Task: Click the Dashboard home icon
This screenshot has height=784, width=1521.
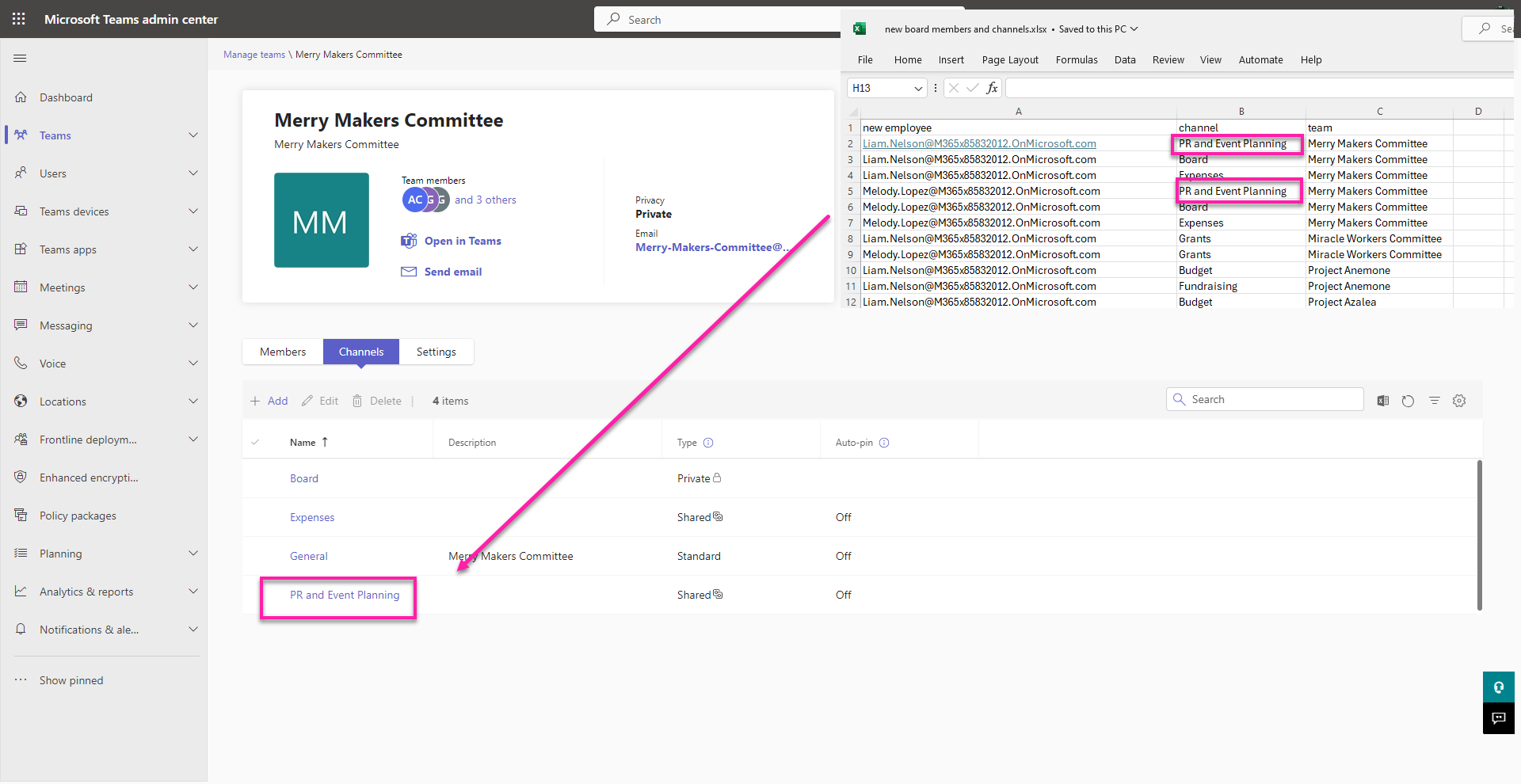Action: click(x=21, y=97)
